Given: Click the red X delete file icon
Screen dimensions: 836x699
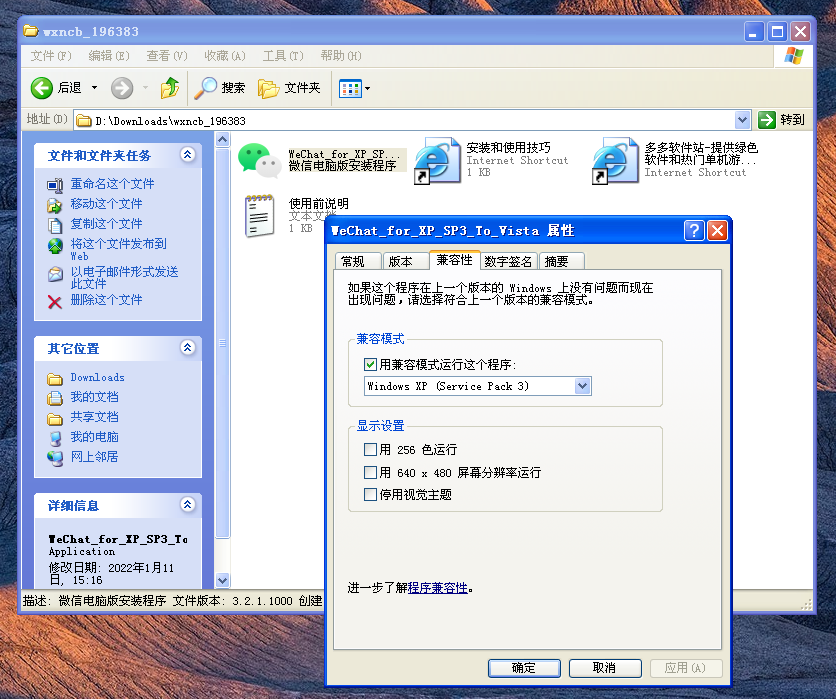Looking at the screenshot, I should (x=54, y=302).
